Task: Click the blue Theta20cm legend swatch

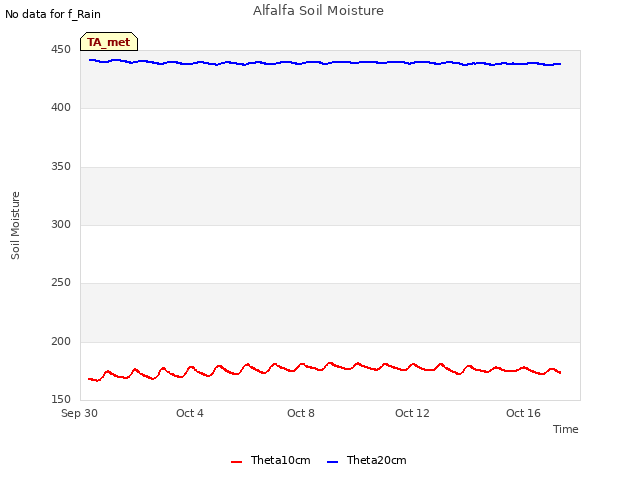Action: point(333,462)
